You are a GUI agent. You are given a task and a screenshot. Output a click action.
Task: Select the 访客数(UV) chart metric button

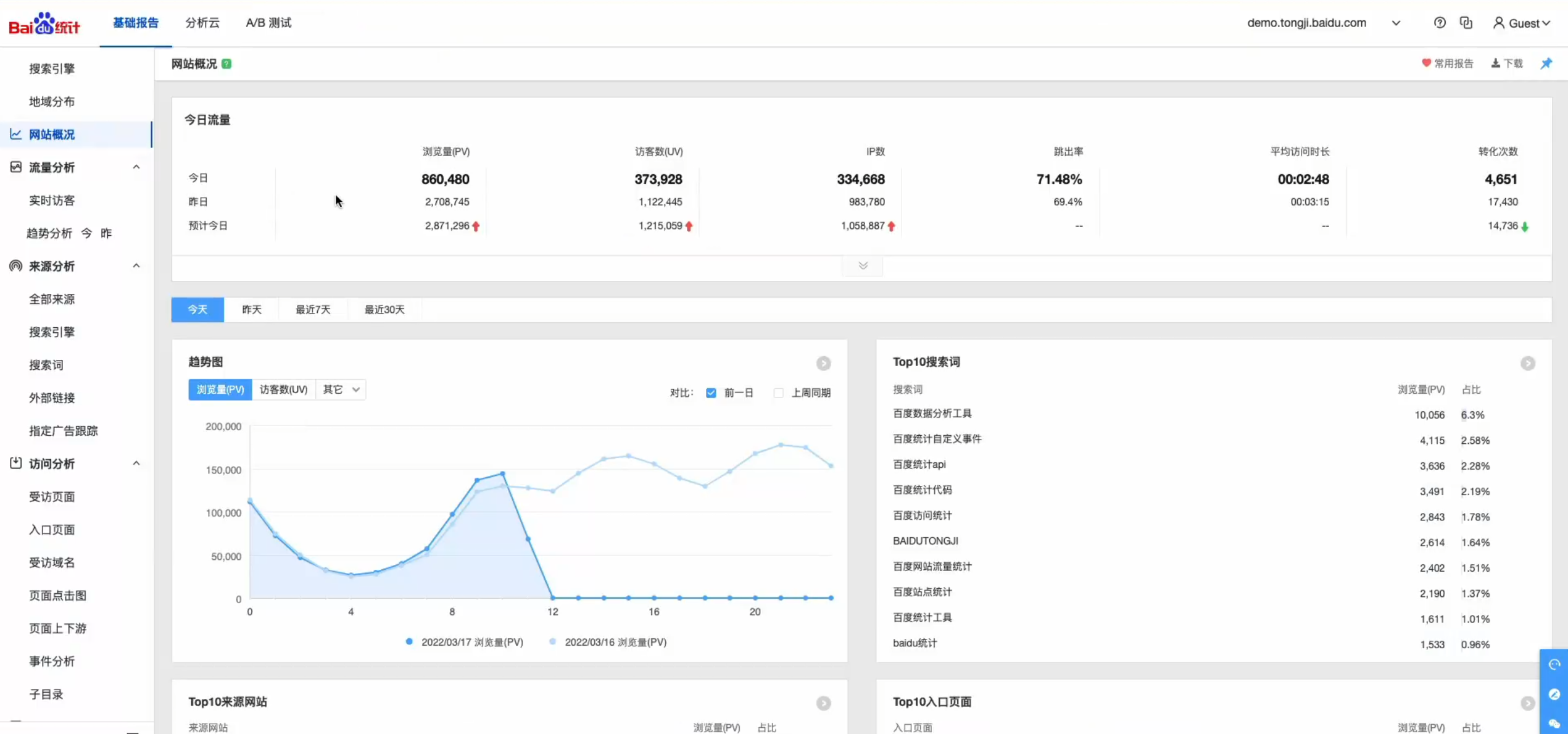point(283,390)
